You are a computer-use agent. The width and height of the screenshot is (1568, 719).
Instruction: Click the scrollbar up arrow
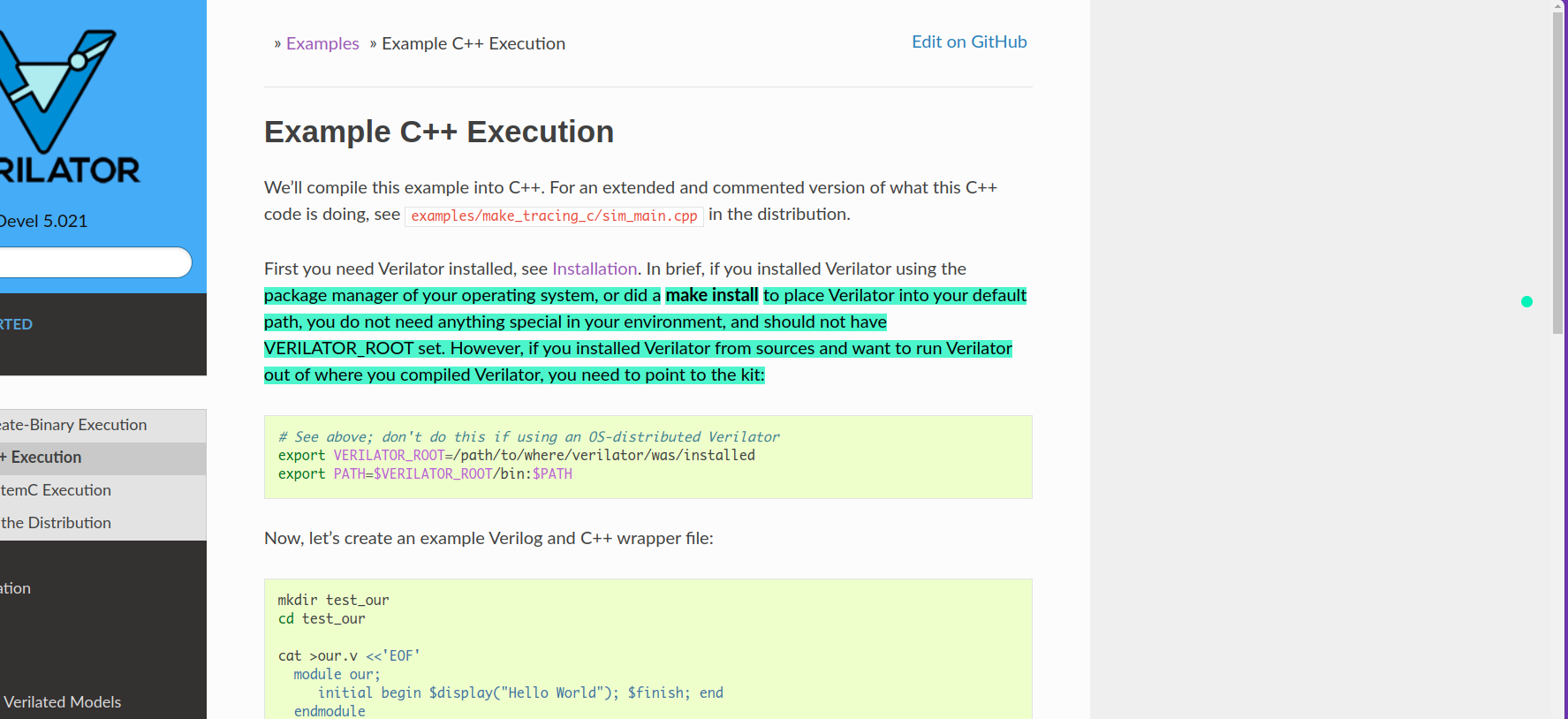tap(1558, 6)
